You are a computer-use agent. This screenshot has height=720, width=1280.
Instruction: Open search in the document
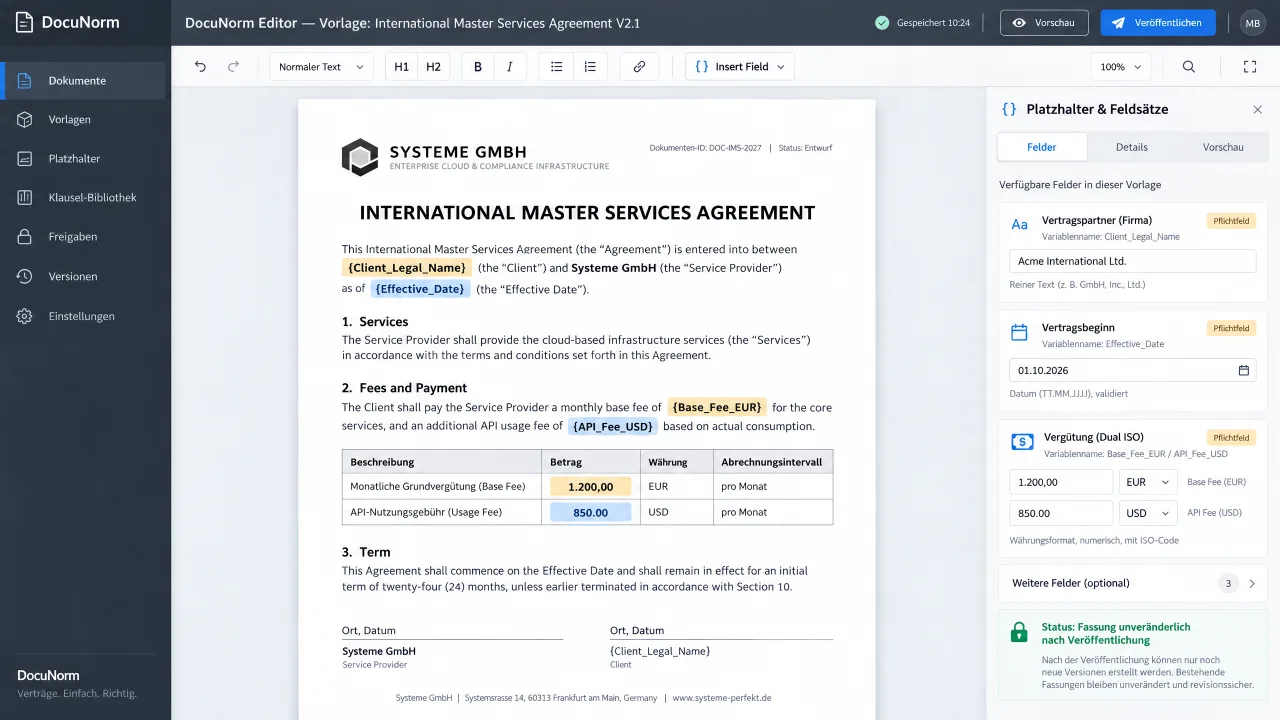tap(1189, 67)
